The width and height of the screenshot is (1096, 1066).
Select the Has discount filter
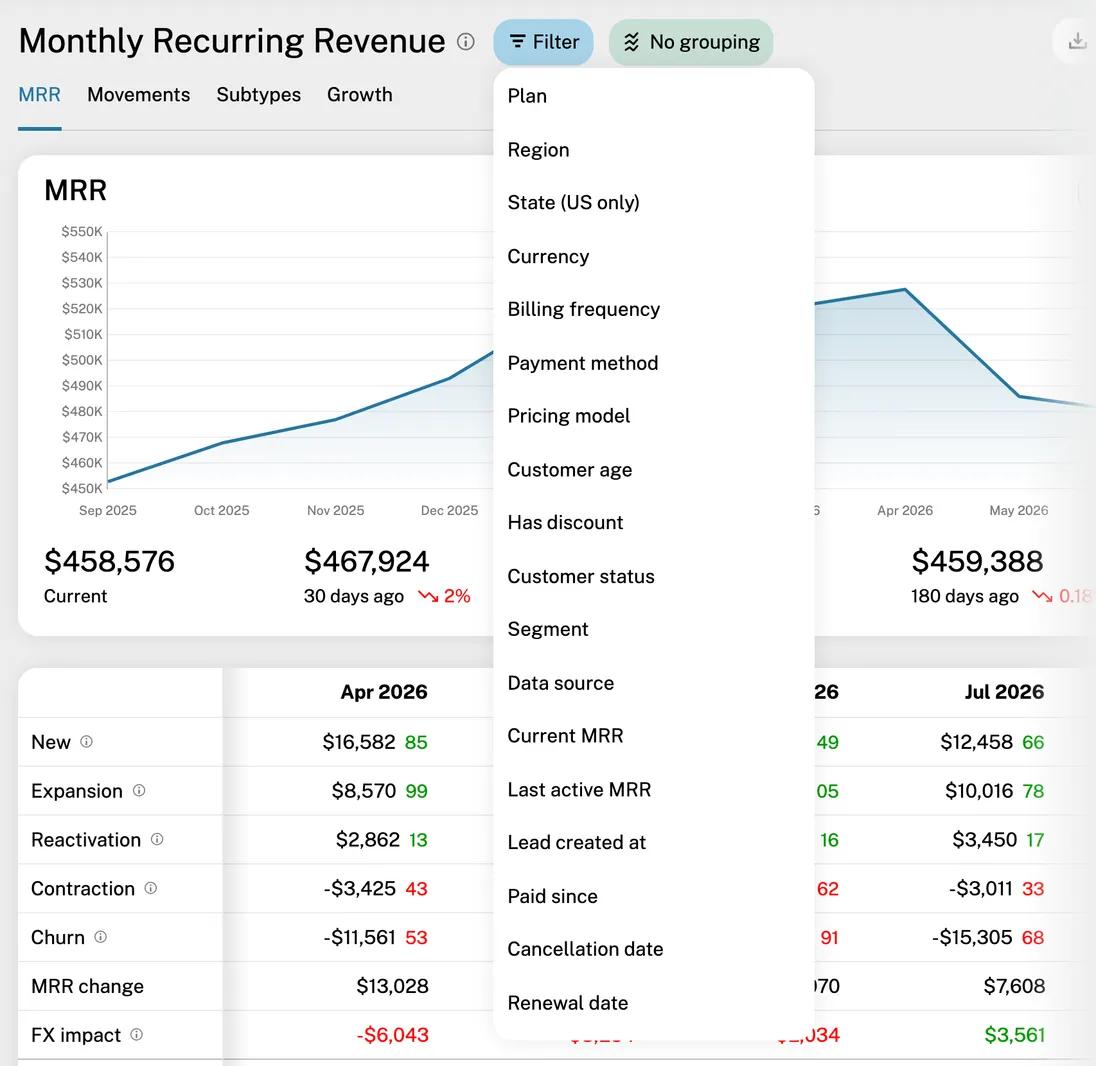[654, 522]
